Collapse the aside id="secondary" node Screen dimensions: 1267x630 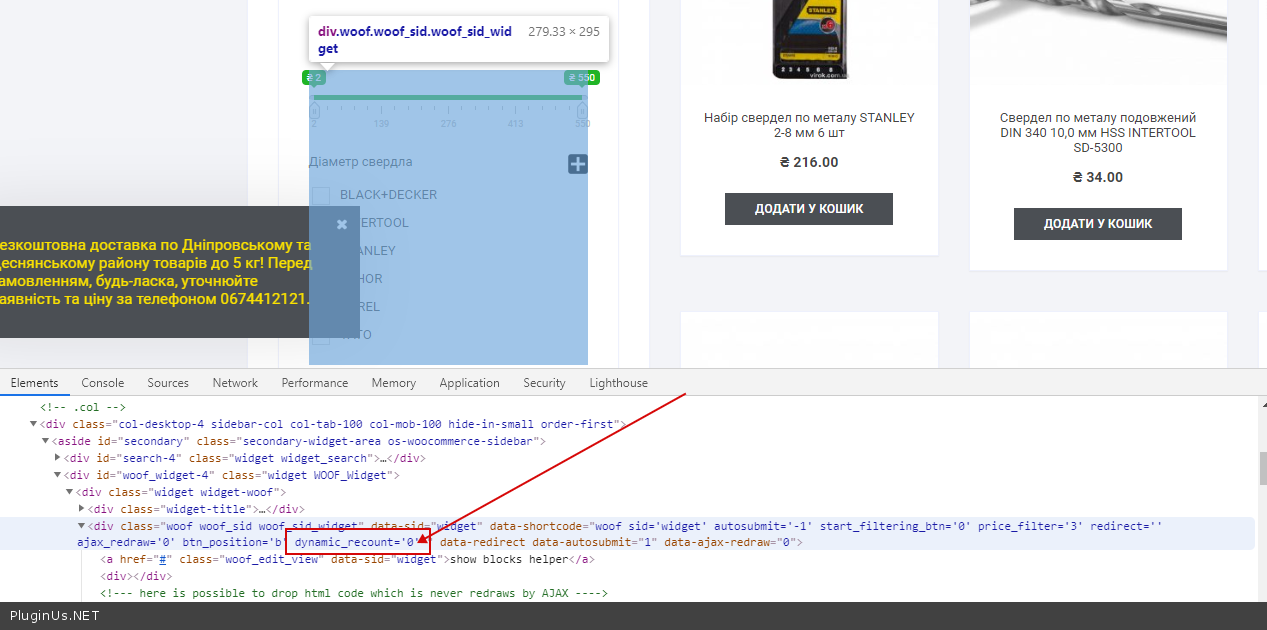click(x=46, y=441)
